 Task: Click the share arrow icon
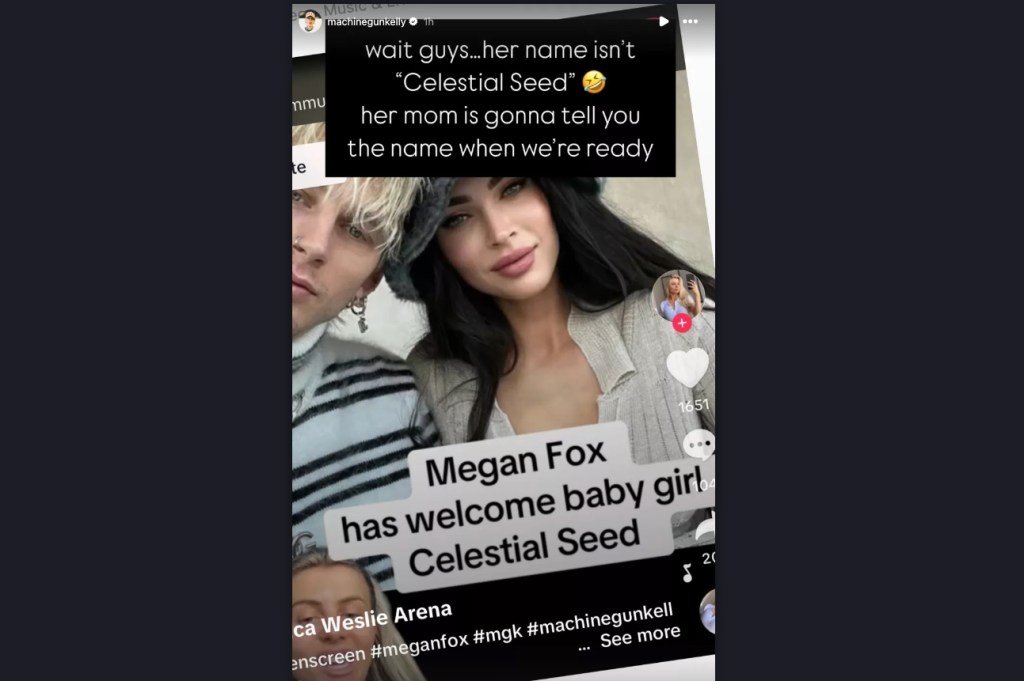click(x=704, y=526)
